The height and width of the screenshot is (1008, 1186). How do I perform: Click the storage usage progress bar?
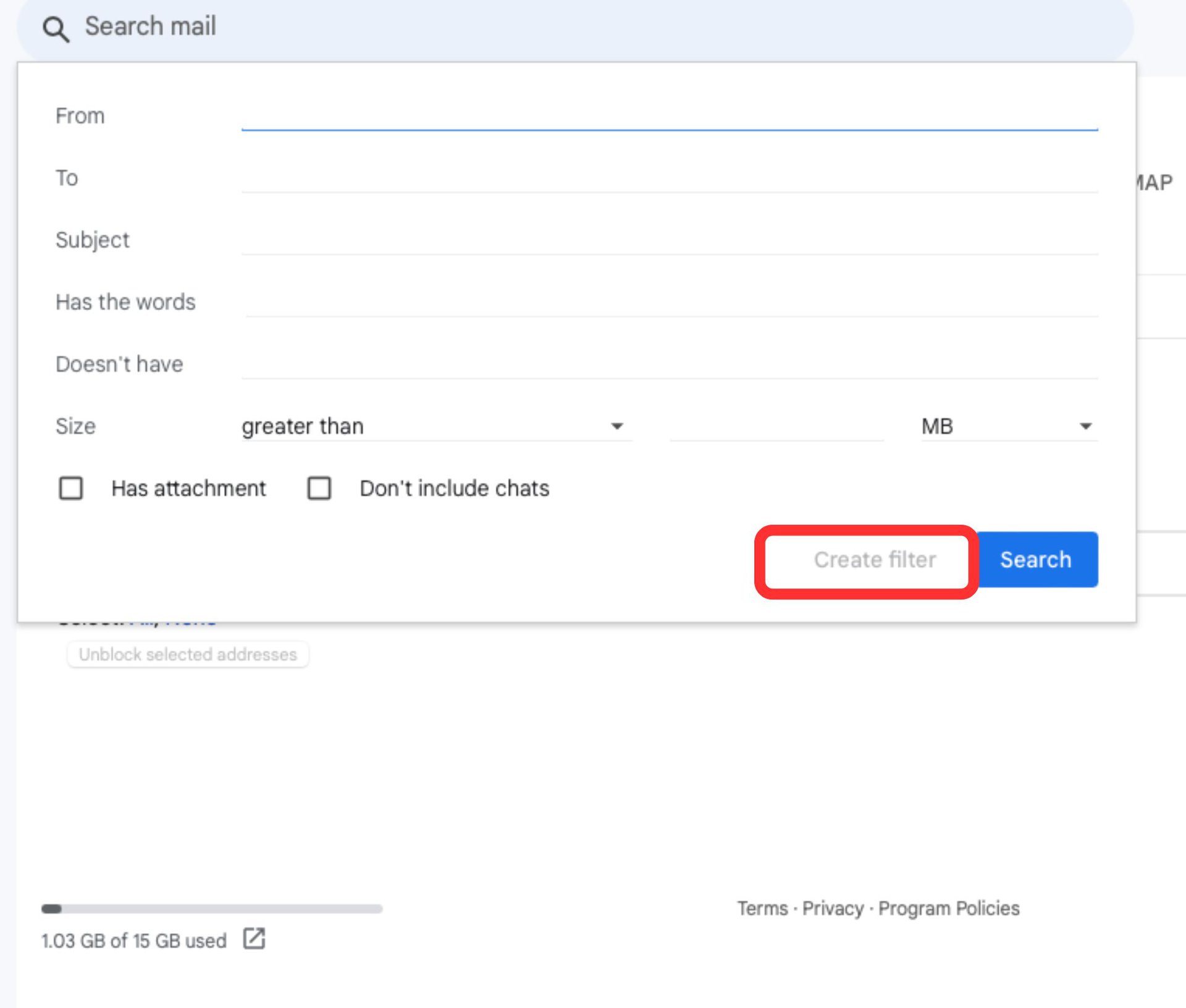point(212,909)
